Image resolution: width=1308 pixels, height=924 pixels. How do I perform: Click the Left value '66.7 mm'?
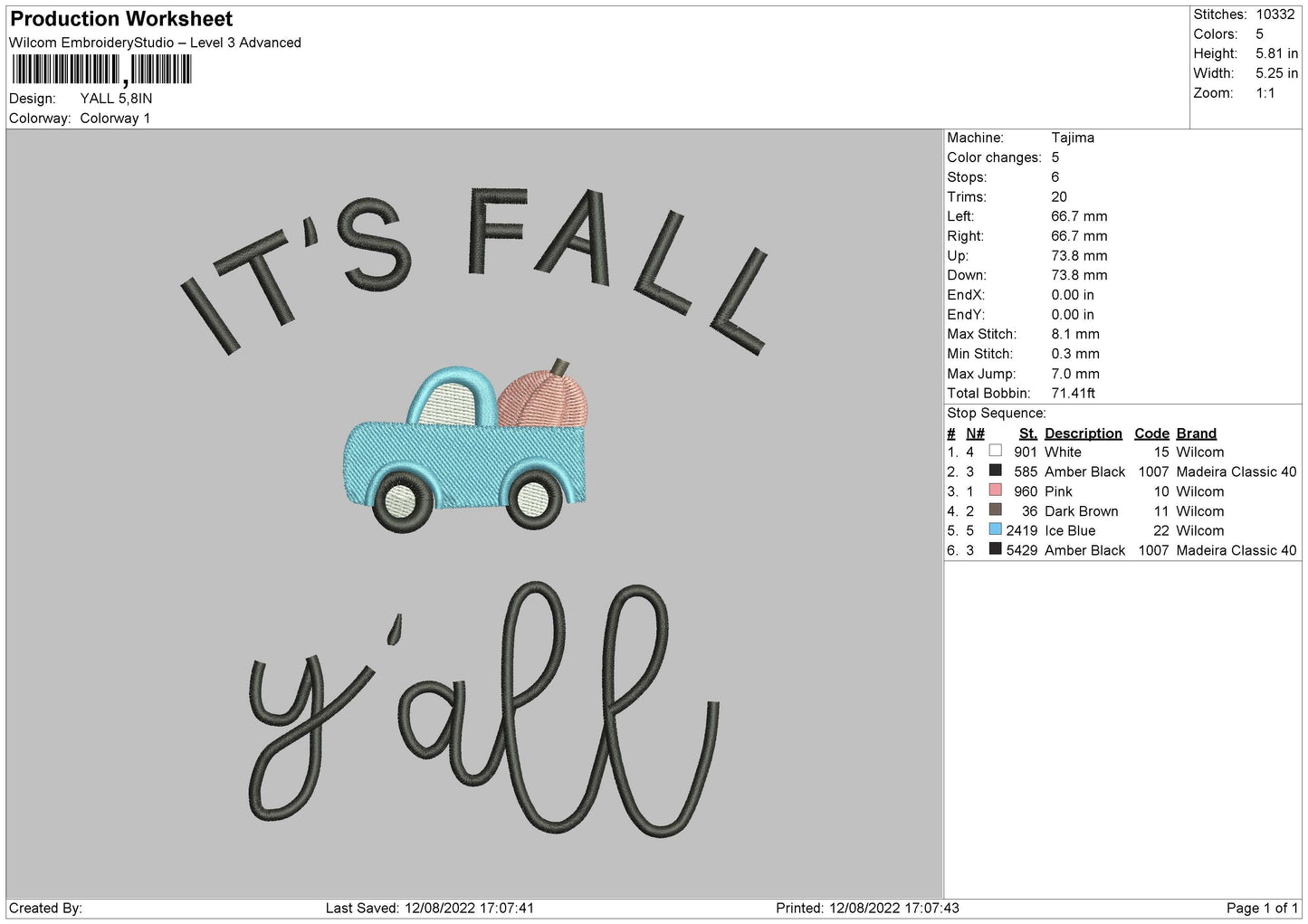click(1079, 216)
